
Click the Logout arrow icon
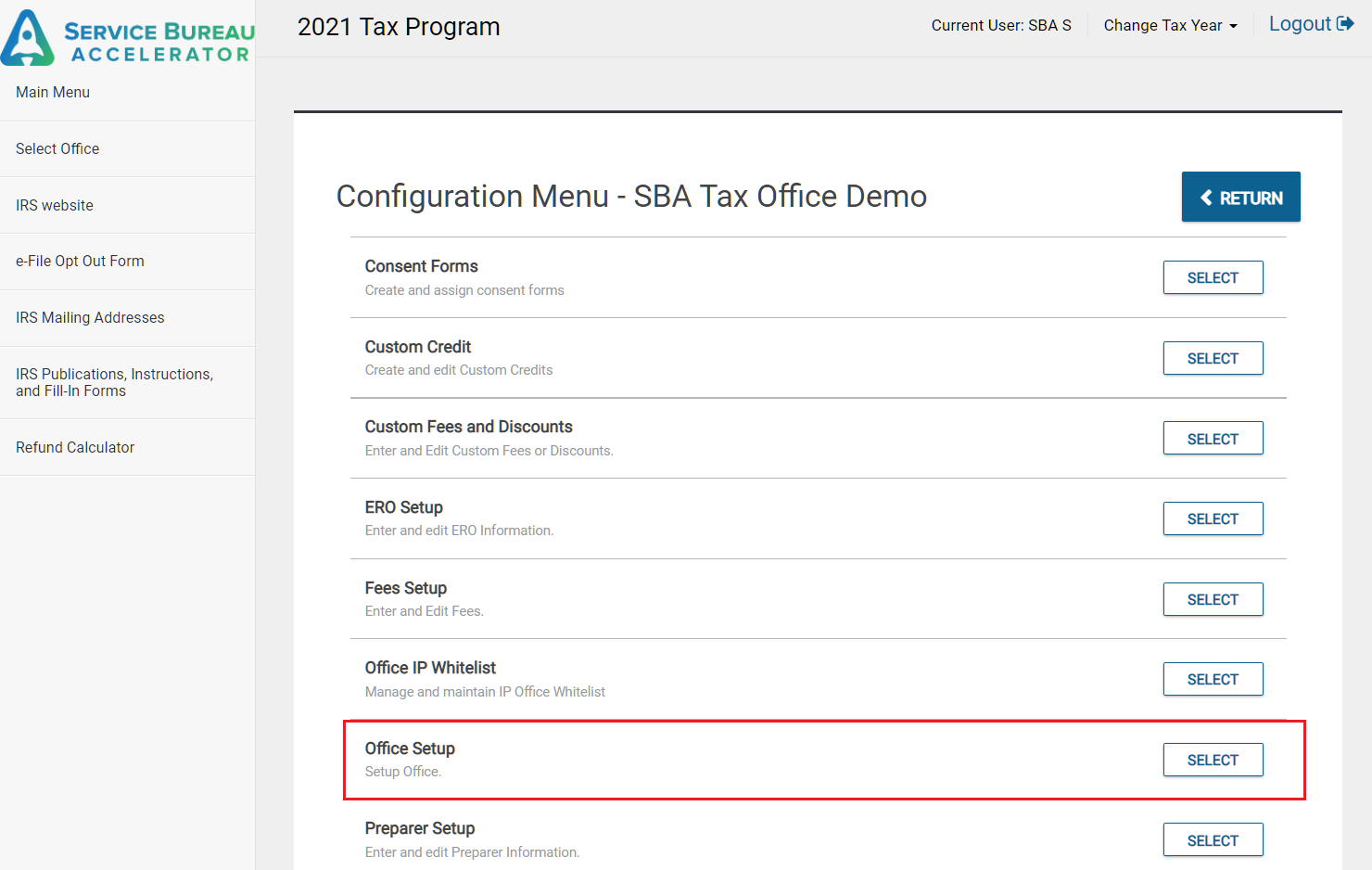click(1345, 24)
